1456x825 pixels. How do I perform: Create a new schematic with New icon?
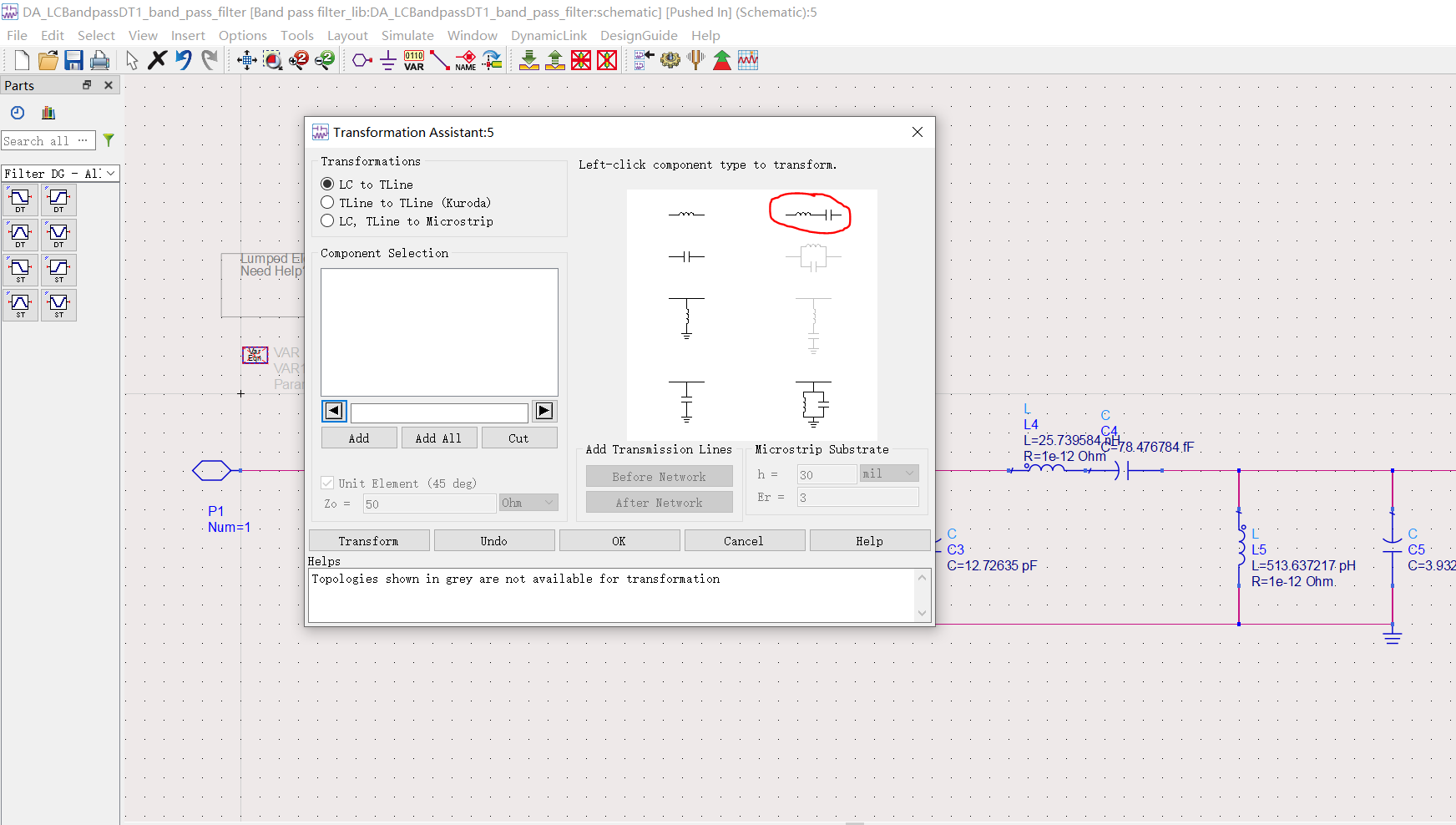[22, 60]
